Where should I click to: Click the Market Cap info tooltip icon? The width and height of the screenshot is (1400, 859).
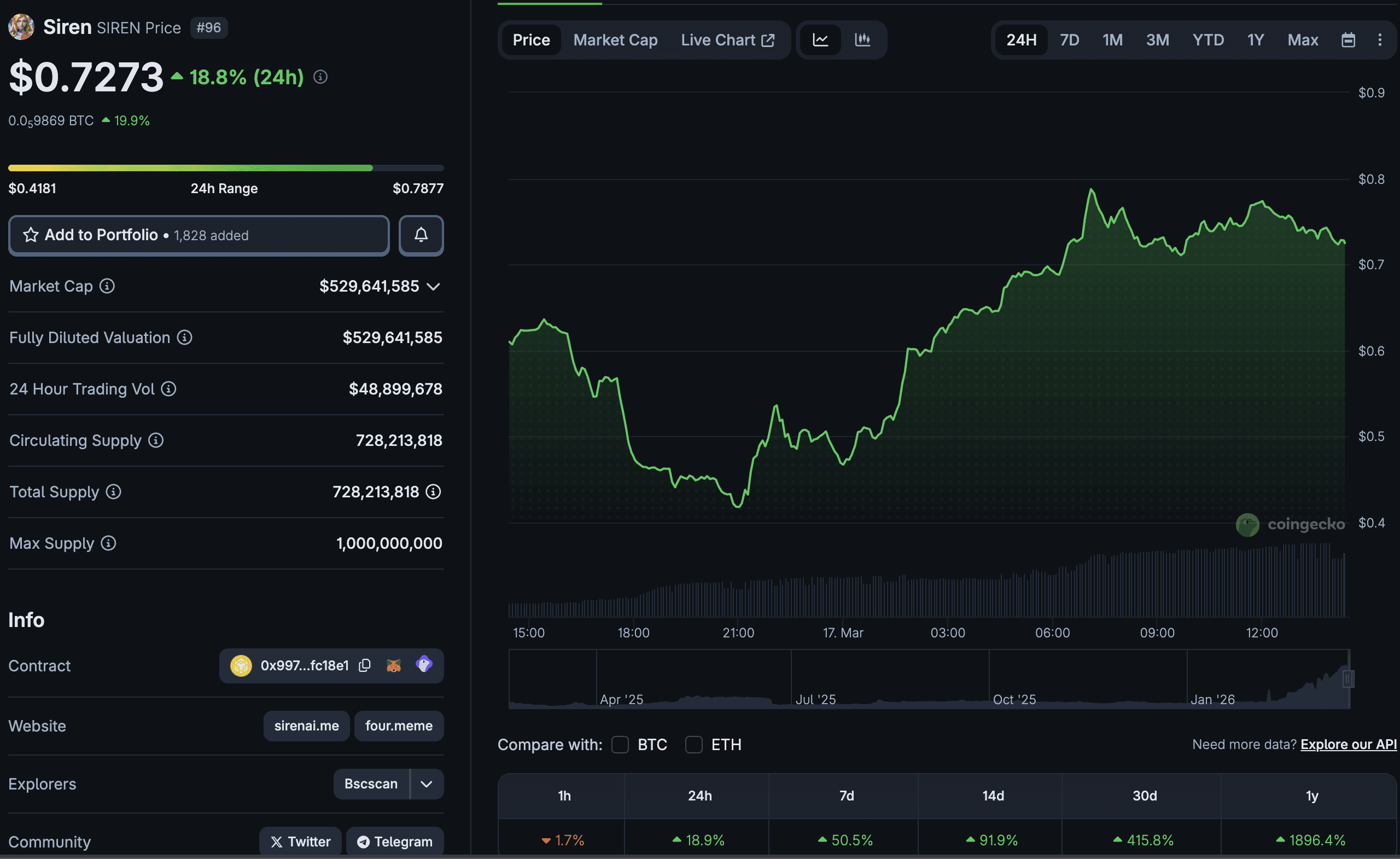107,287
